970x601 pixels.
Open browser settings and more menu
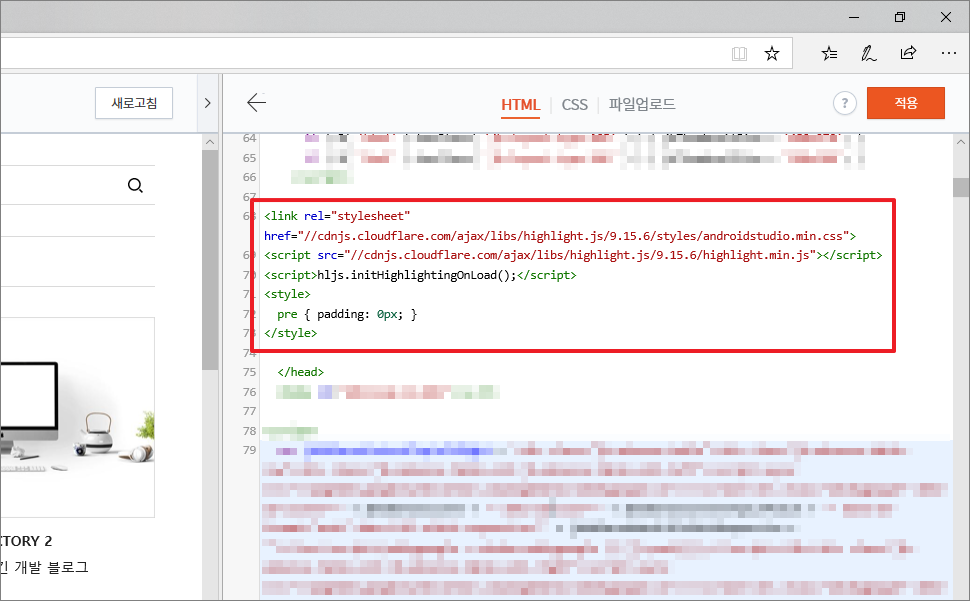pos(948,54)
